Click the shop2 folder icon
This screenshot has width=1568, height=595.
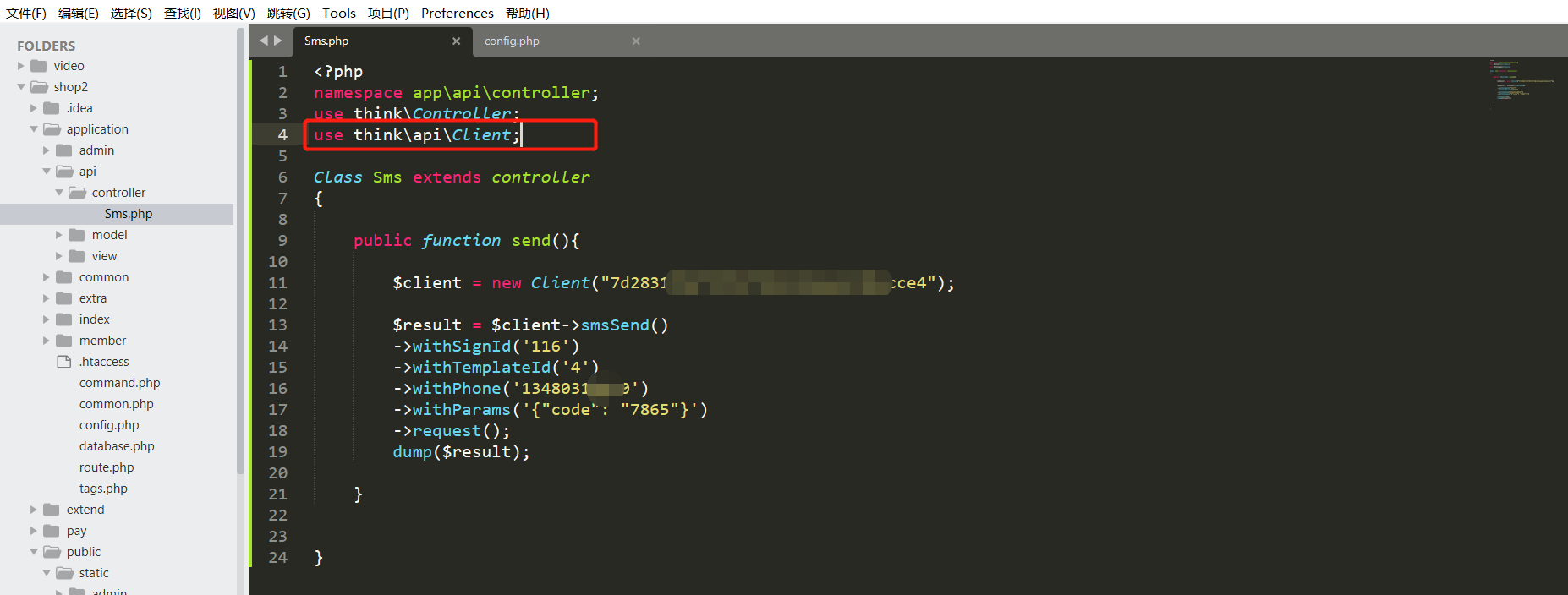(x=39, y=87)
